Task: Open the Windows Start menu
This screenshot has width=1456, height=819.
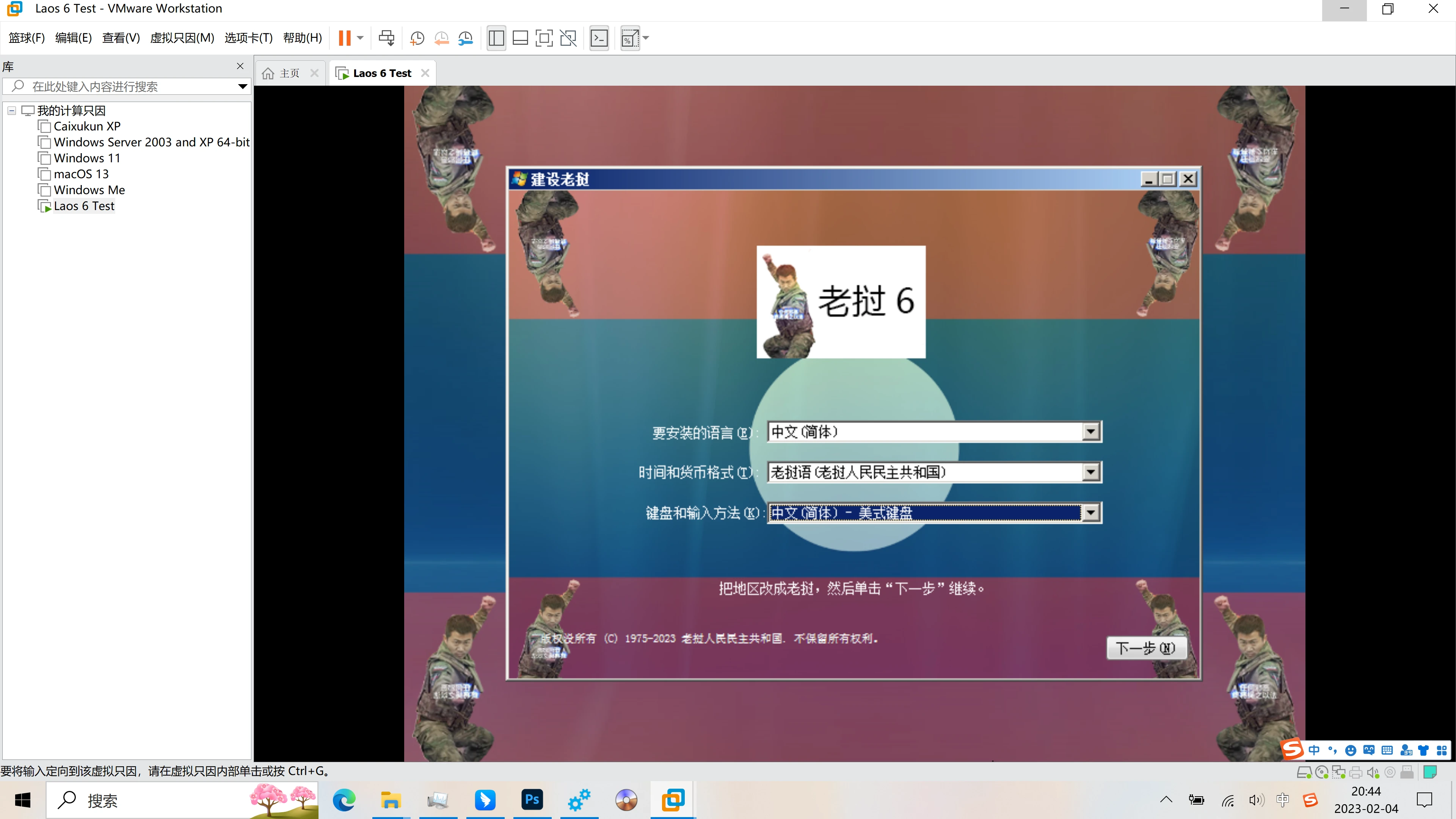Action: pyautogui.click(x=23, y=800)
